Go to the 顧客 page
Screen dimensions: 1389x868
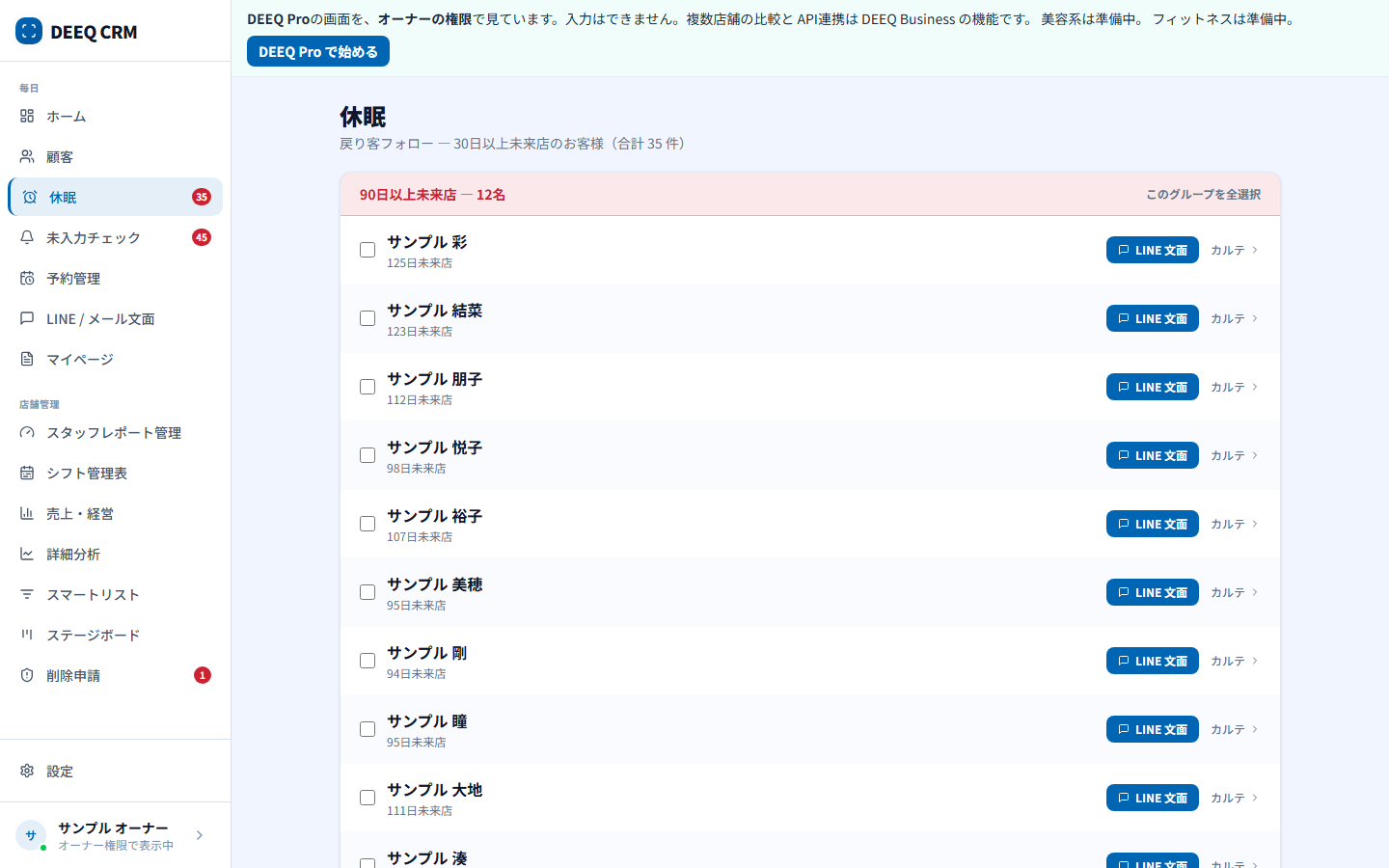coord(115,156)
